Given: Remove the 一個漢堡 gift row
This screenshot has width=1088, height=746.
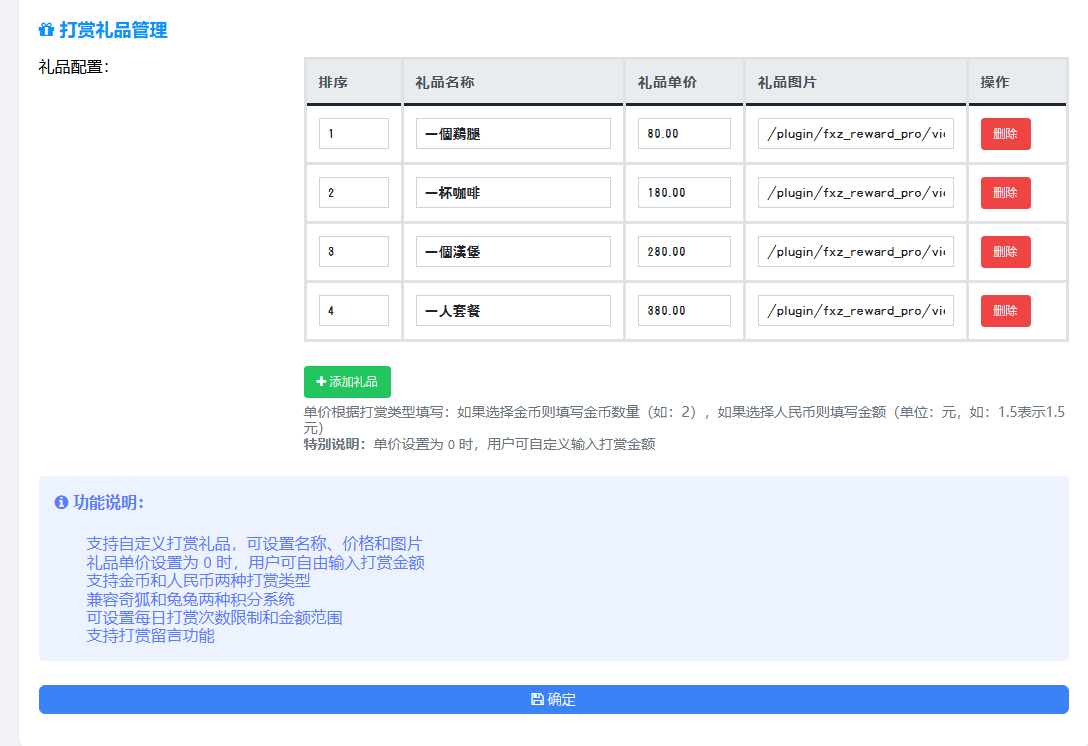Looking at the screenshot, I should 1005,252.
